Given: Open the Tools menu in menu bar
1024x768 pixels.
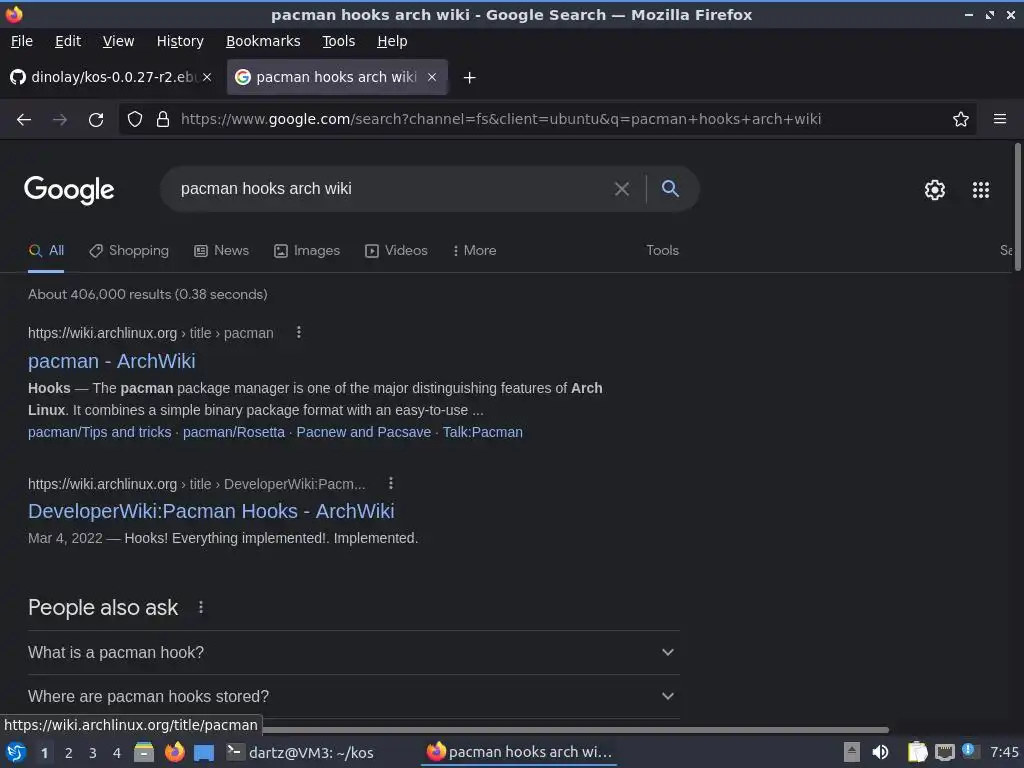Looking at the screenshot, I should click(x=338, y=41).
